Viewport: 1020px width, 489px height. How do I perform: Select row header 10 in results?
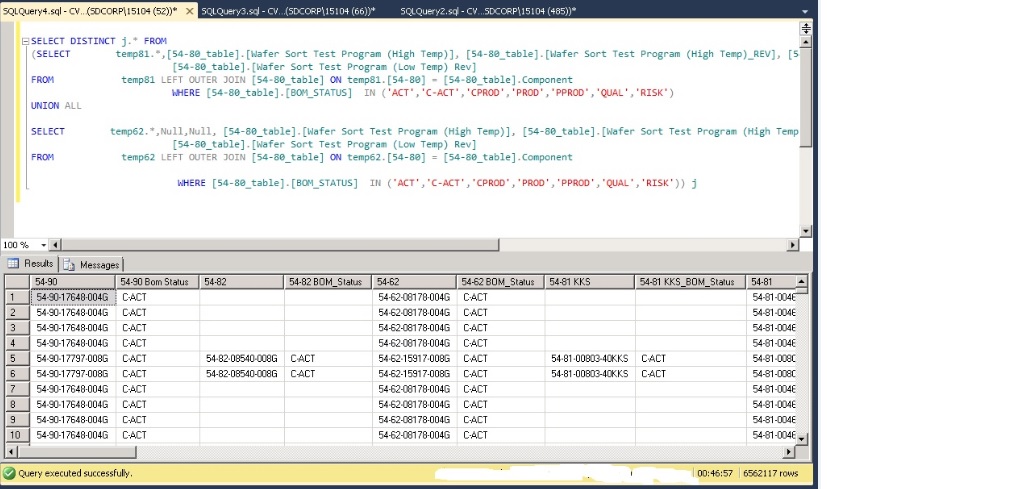(18, 435)
